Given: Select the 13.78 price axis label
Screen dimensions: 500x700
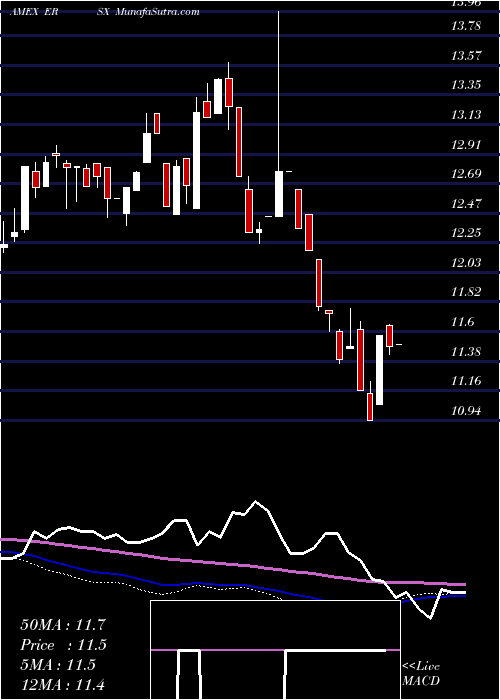Looking at the screenshot, I should point(466,25).
